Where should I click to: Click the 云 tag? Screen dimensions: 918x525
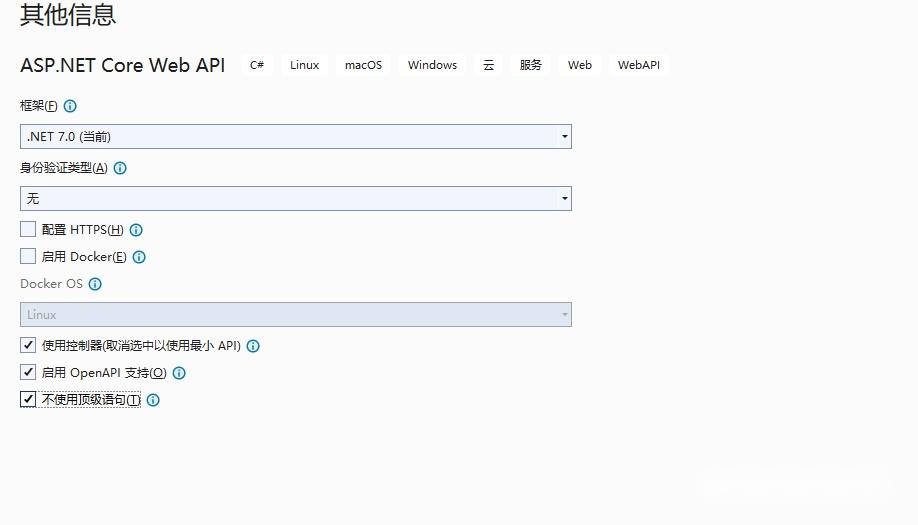[x=488, y=65]
